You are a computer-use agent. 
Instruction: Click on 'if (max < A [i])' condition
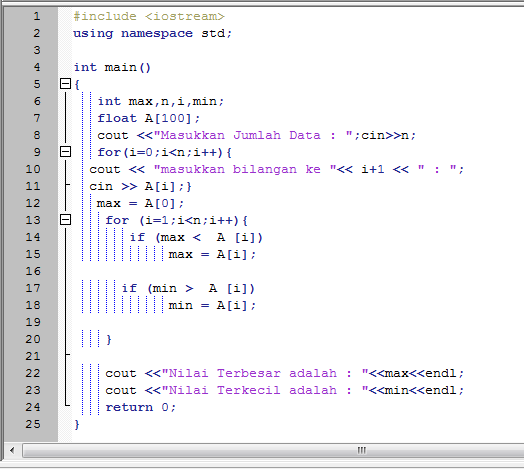196,237
